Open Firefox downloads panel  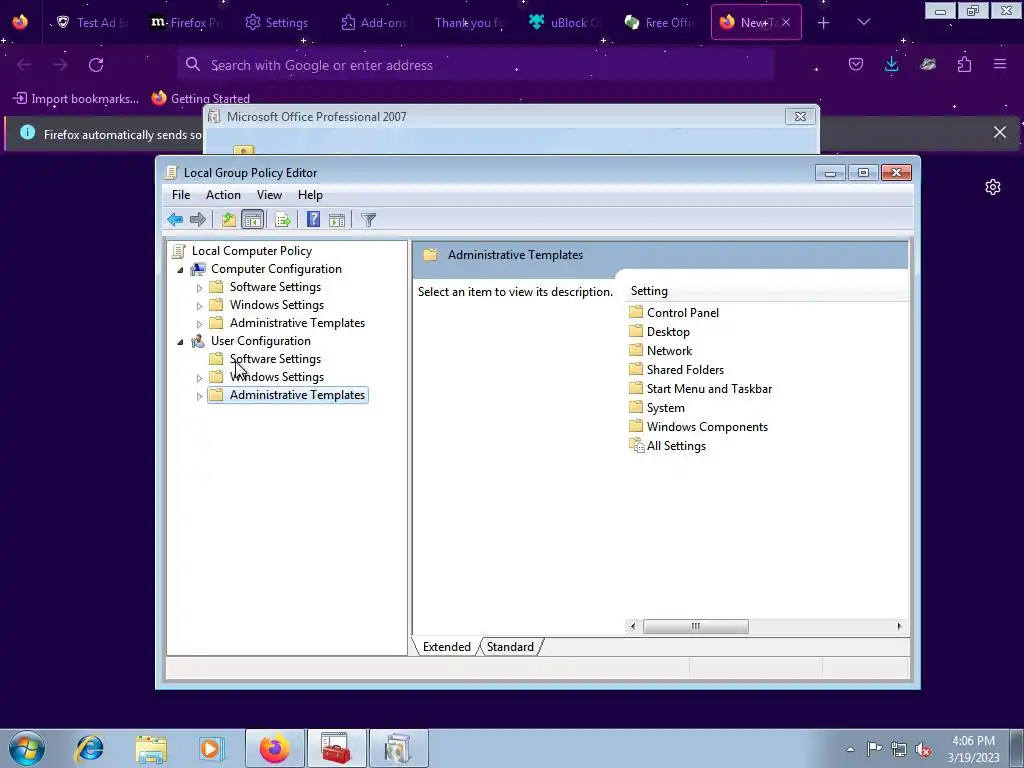891,64
